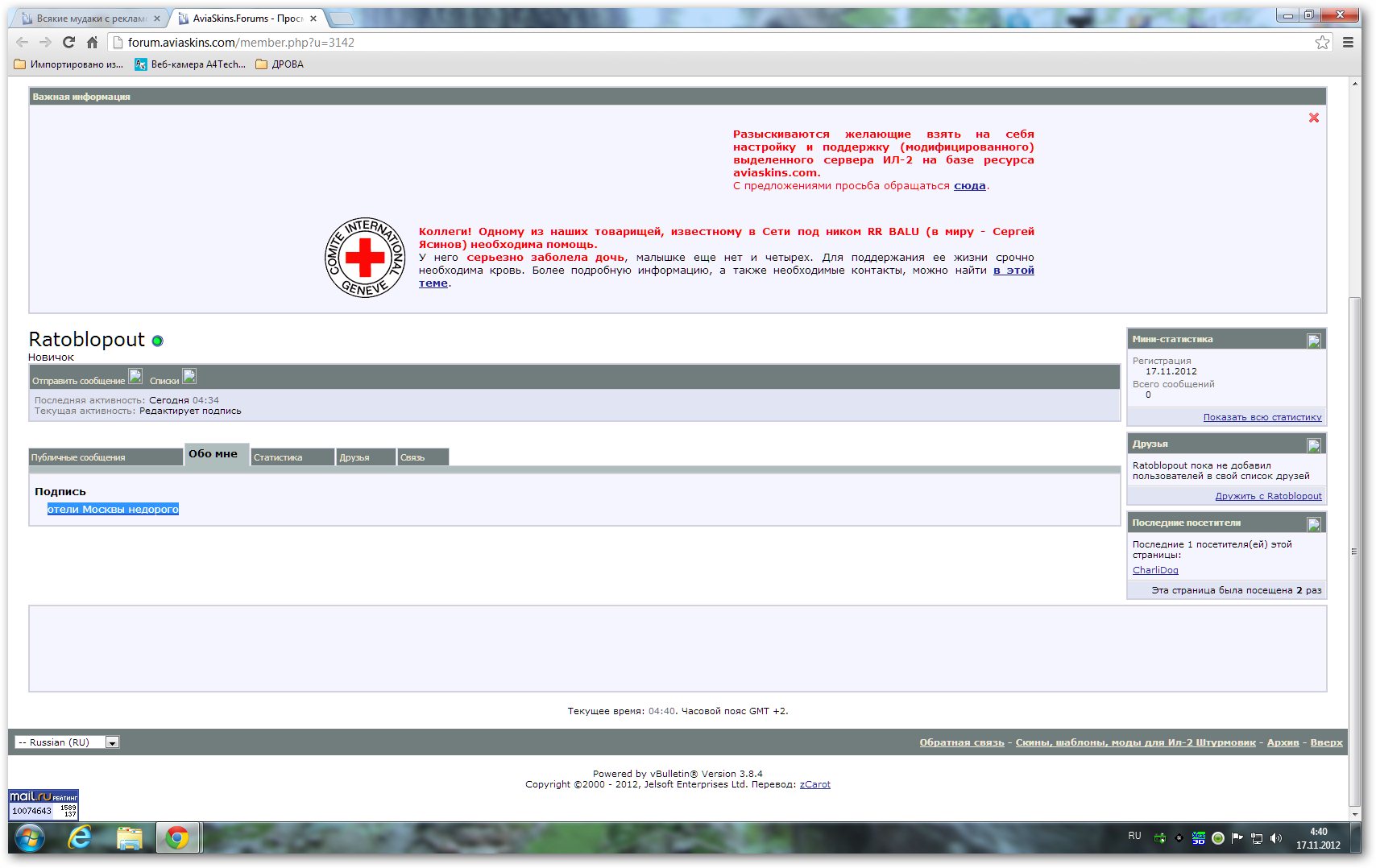Collapse the Последние посетители panel
1376x868 pixels.
tap(1314, 524)
